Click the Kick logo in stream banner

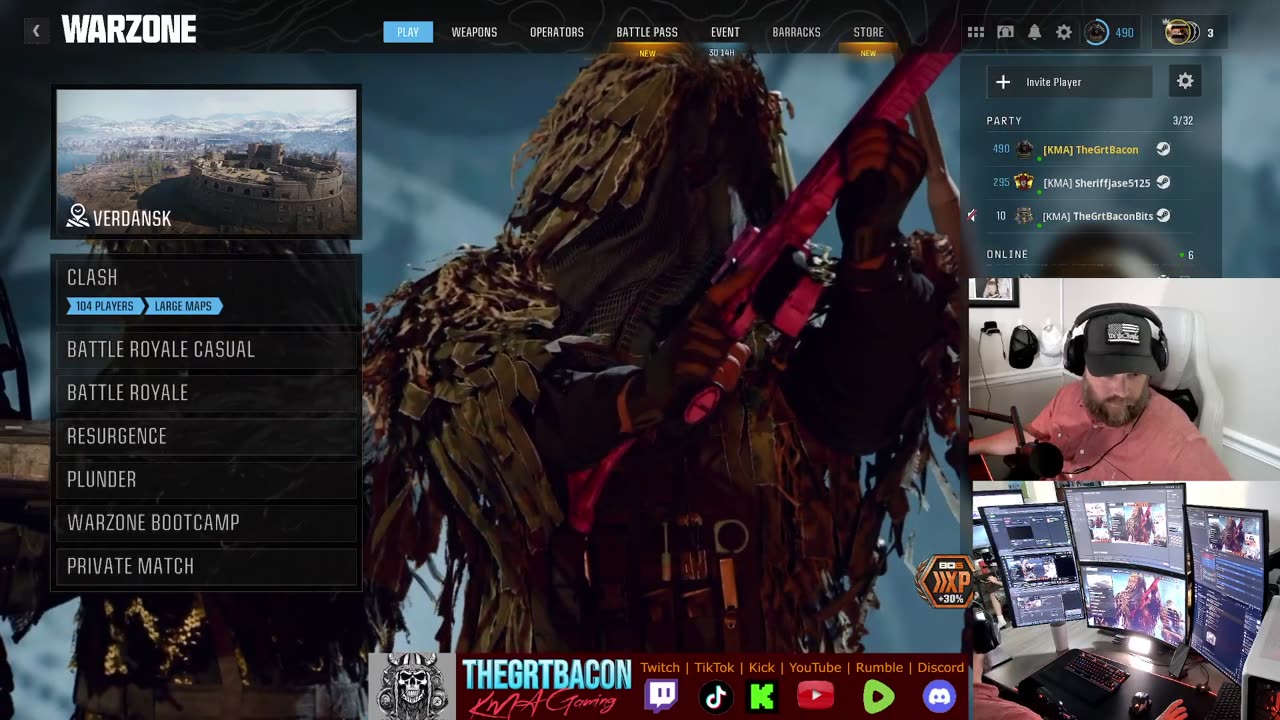click(762, 696)
